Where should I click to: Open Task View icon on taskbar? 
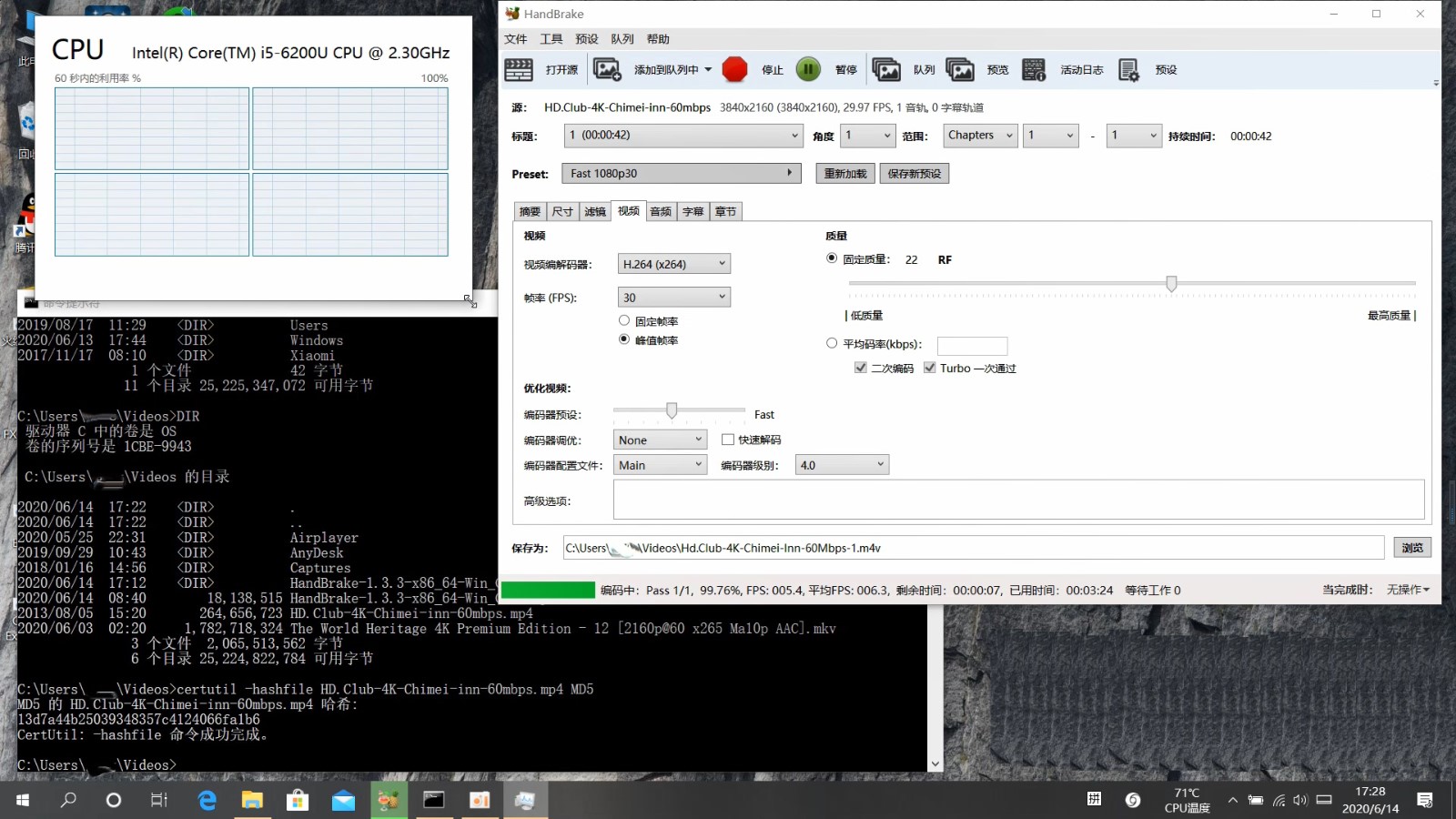click(159, 800)
